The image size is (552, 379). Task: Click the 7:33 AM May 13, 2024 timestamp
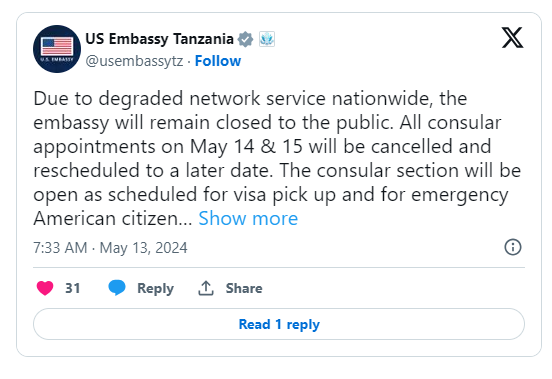tap(110, 248)
